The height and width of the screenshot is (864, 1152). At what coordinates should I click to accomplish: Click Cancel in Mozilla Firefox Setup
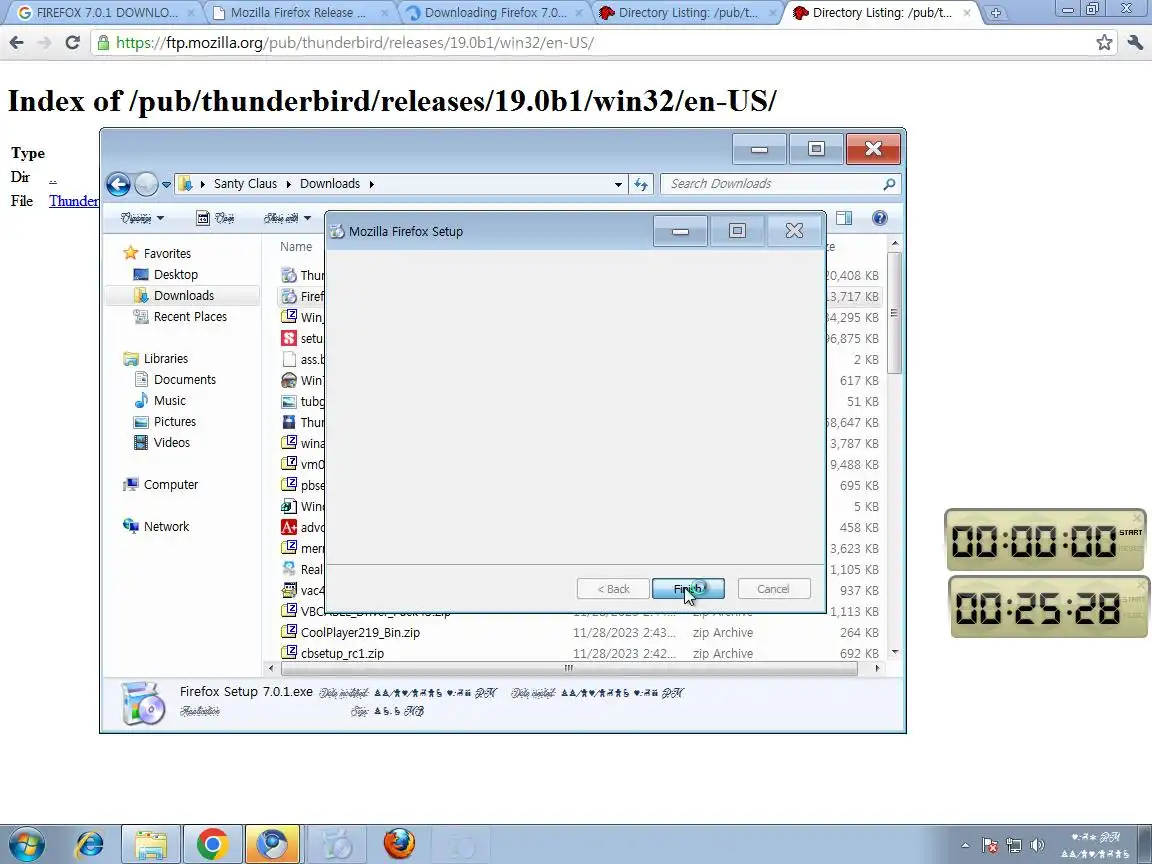click(774, 588)
